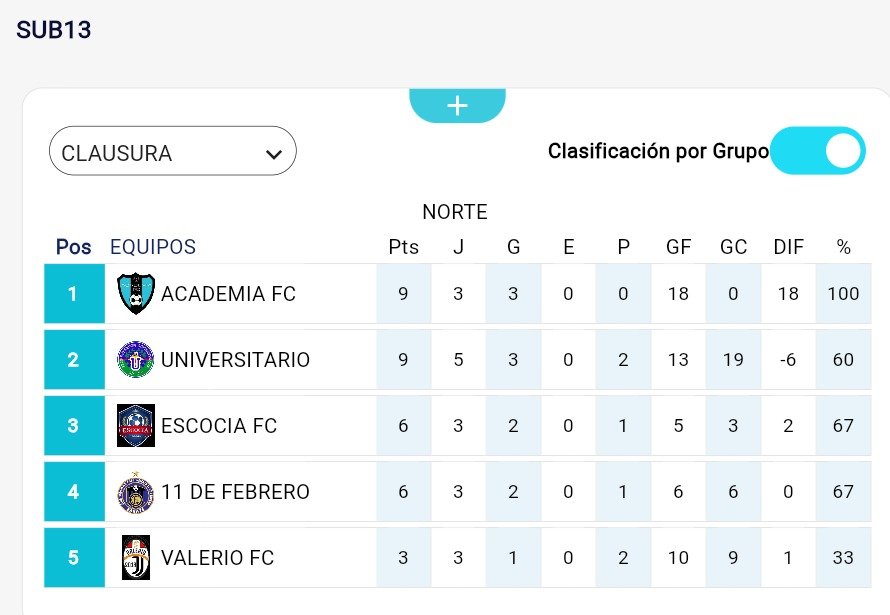Select the 11 DE FEBRERO team
The height and width of the screenshot is (615, 890).
pyautogui.click(x=235, y=492)
